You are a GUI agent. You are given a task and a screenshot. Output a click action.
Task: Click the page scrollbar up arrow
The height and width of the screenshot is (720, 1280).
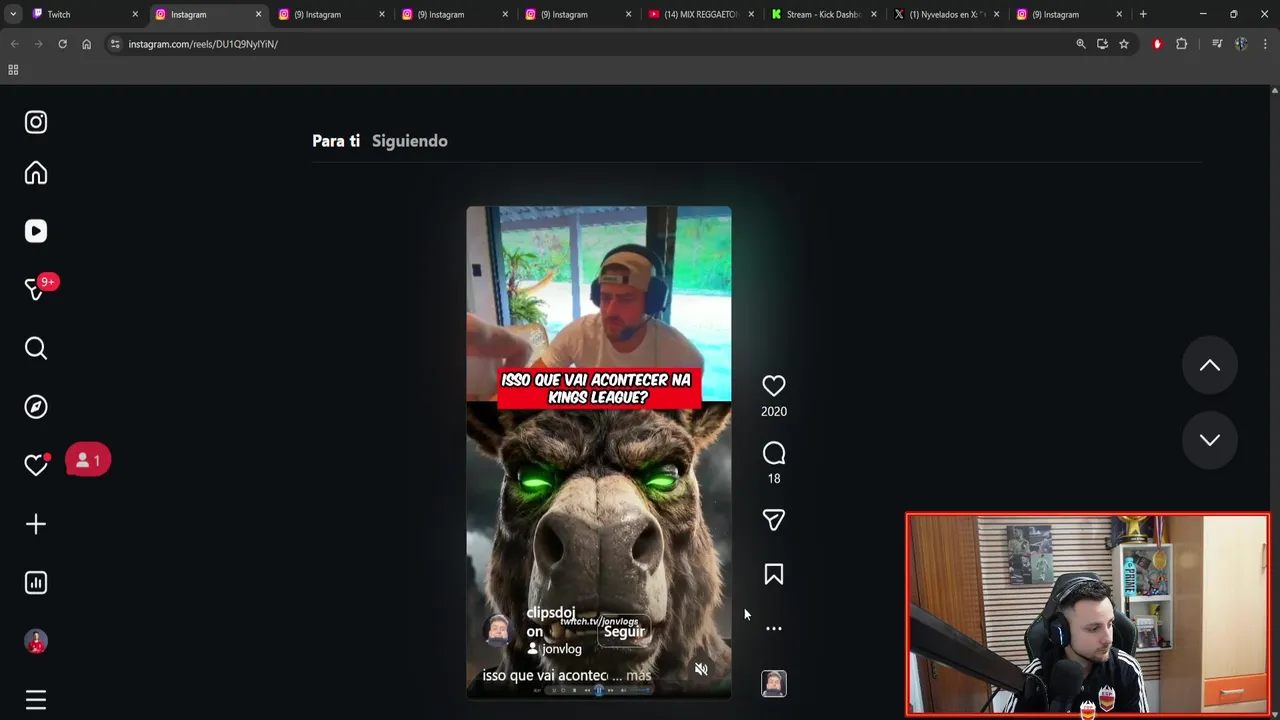pos(1274,91)
